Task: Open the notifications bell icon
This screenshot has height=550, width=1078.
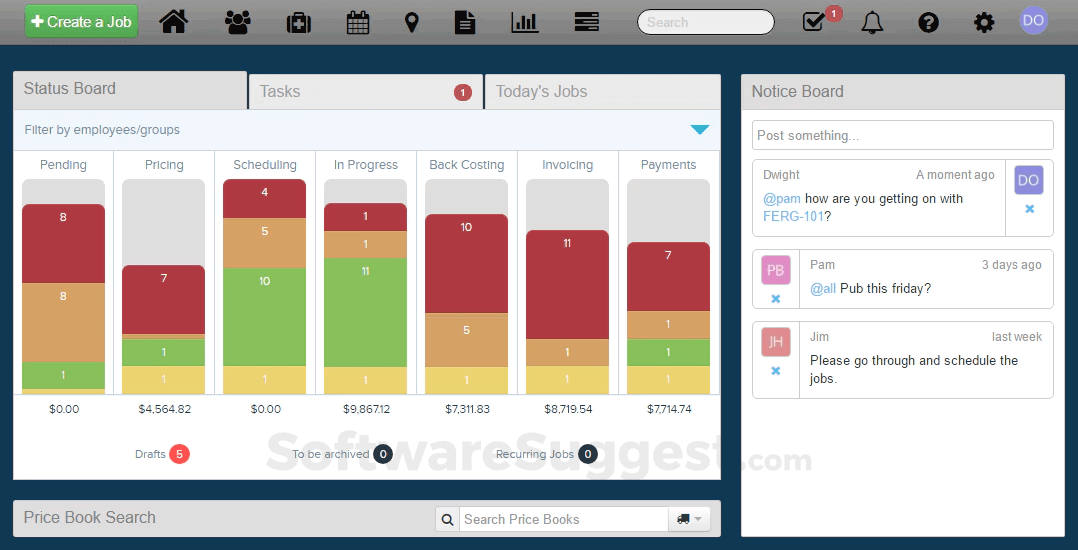Action: click(x=872, y=22)
